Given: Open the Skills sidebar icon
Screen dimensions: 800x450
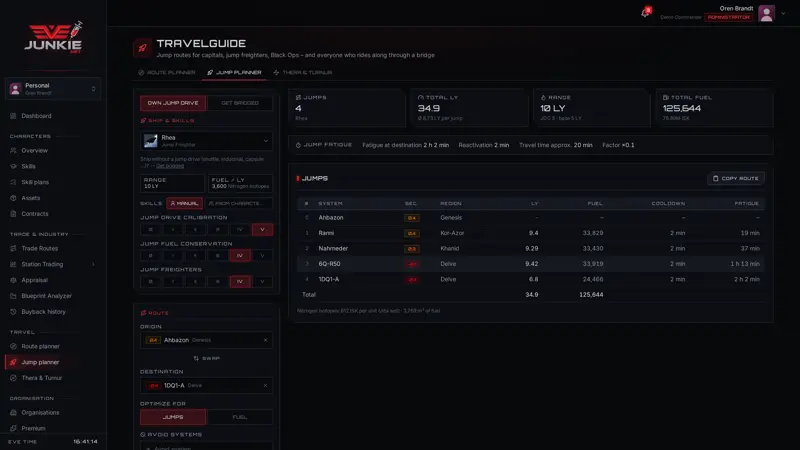Looking at the screenshot, I should [13, 166].
